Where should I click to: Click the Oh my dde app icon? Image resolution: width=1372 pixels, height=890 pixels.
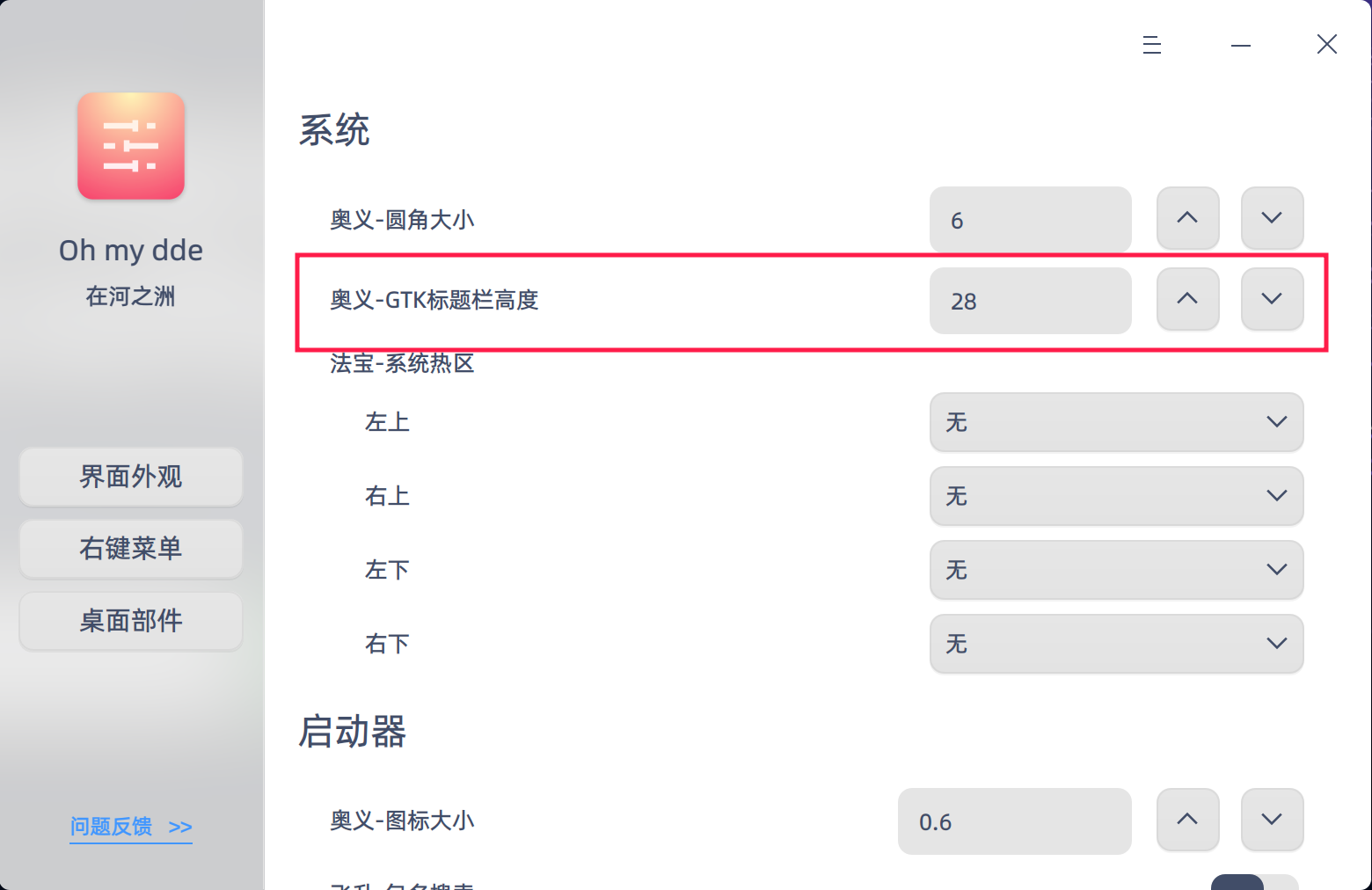[x=130, y=146]
